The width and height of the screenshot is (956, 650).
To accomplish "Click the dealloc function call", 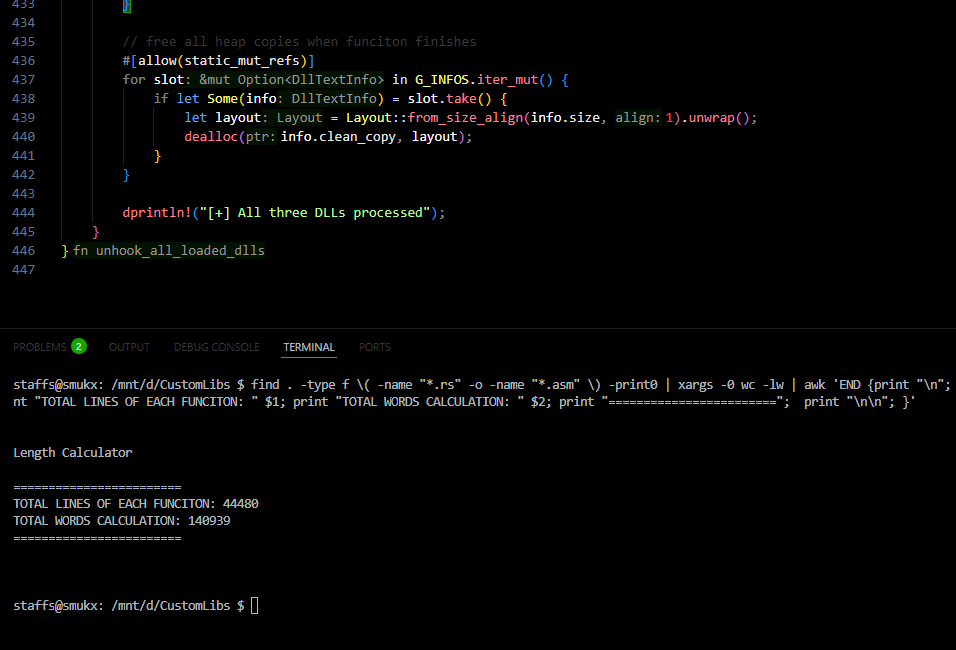I will [211, 137].
